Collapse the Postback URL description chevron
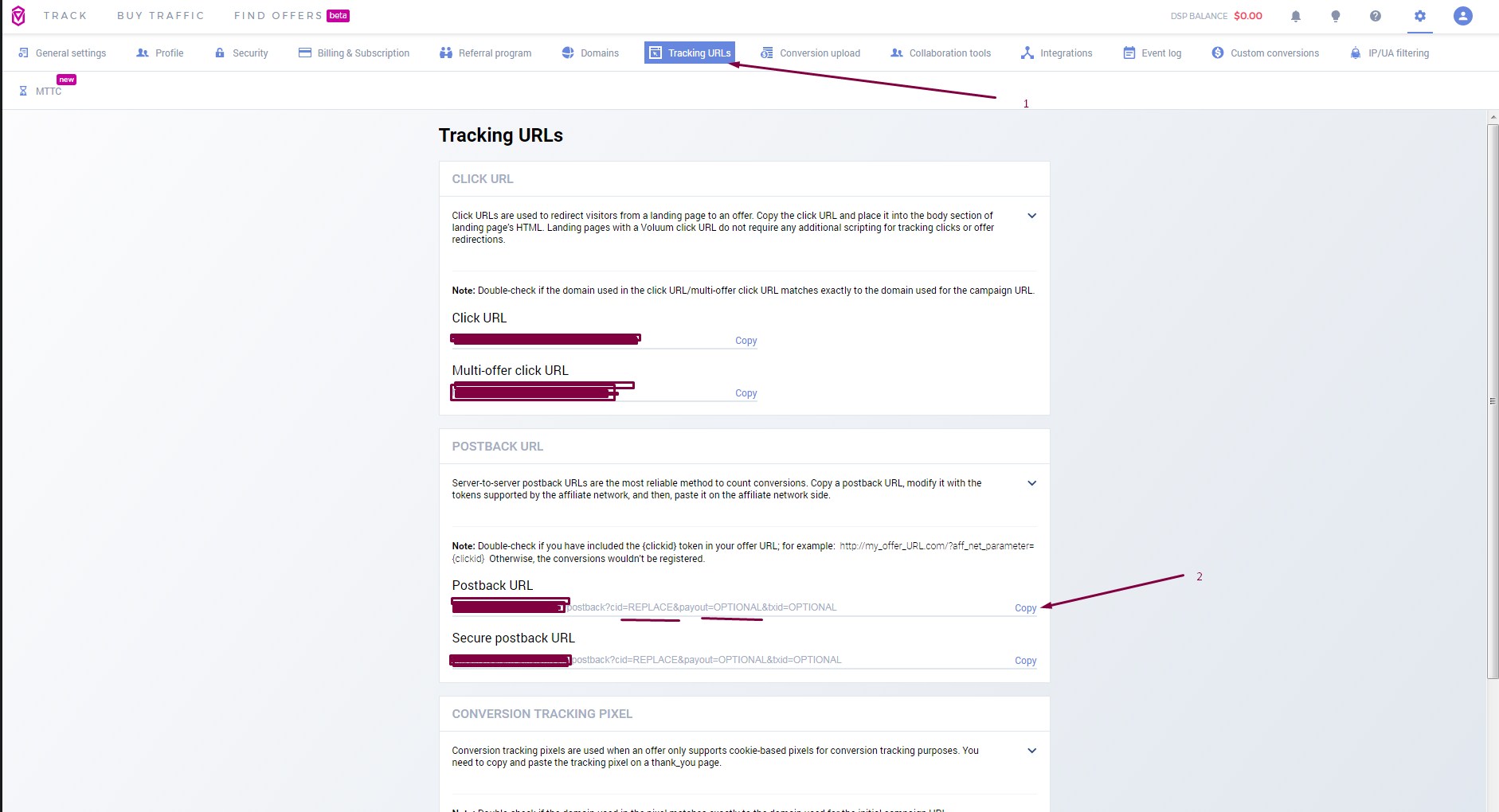Image resolution: width=1499 pixels, height=812 pixels. 1031,483
